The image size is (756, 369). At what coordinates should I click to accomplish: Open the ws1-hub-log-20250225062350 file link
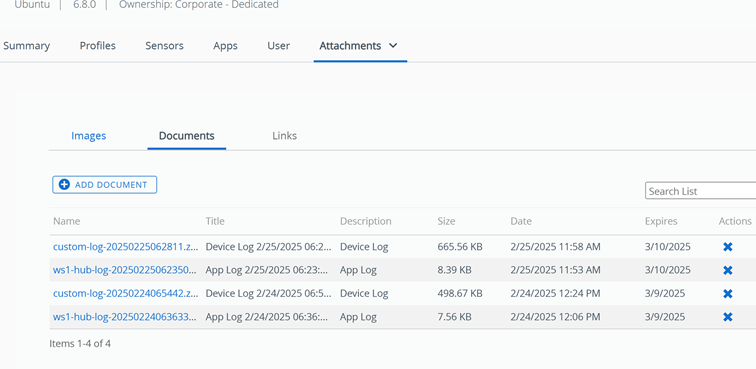[x=126, y=270]
